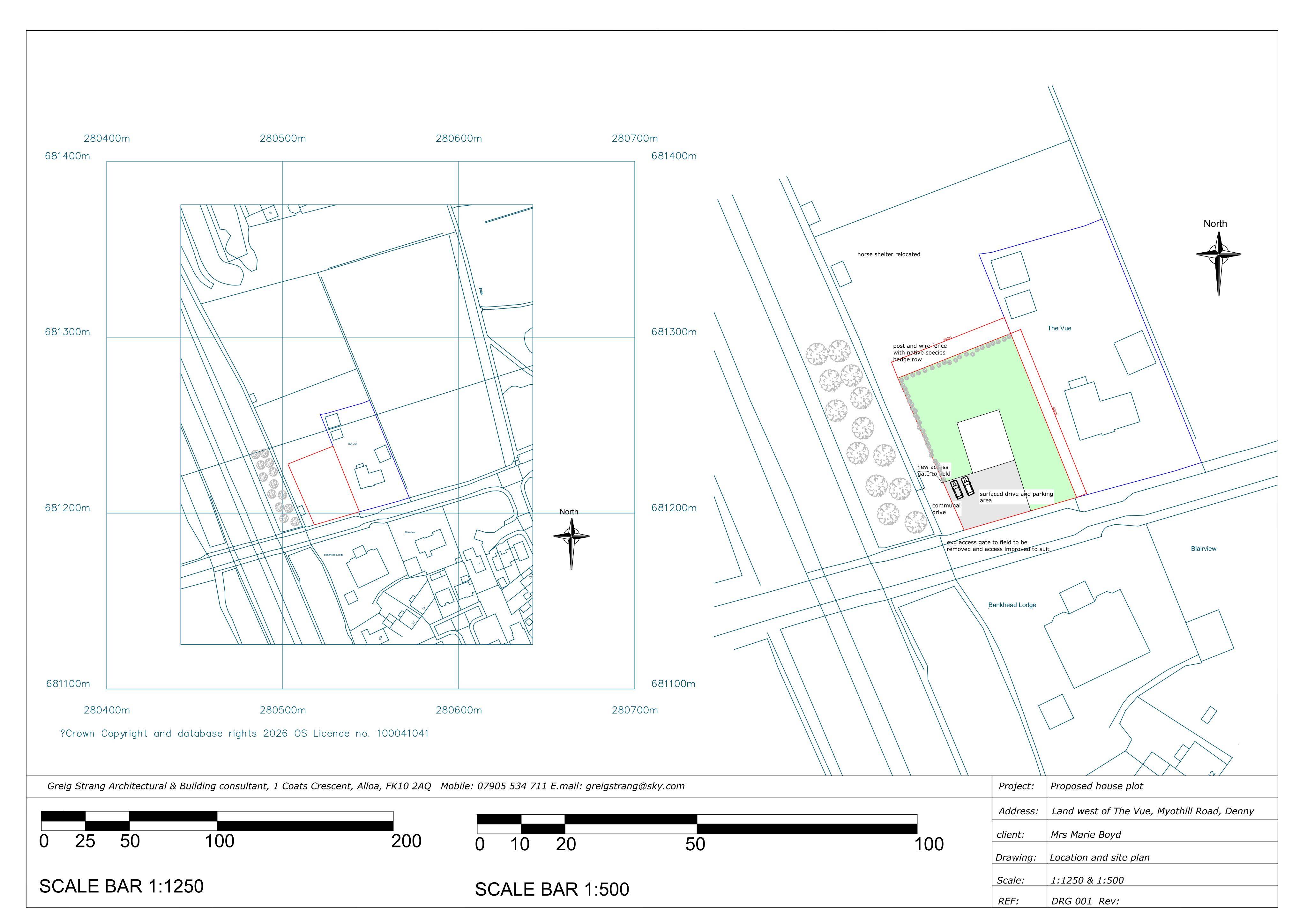Click the 'SCALE BAR 1:500' caption
Image resolution: width=1307 pixels, height=924 pixels.
pos(552,889)
